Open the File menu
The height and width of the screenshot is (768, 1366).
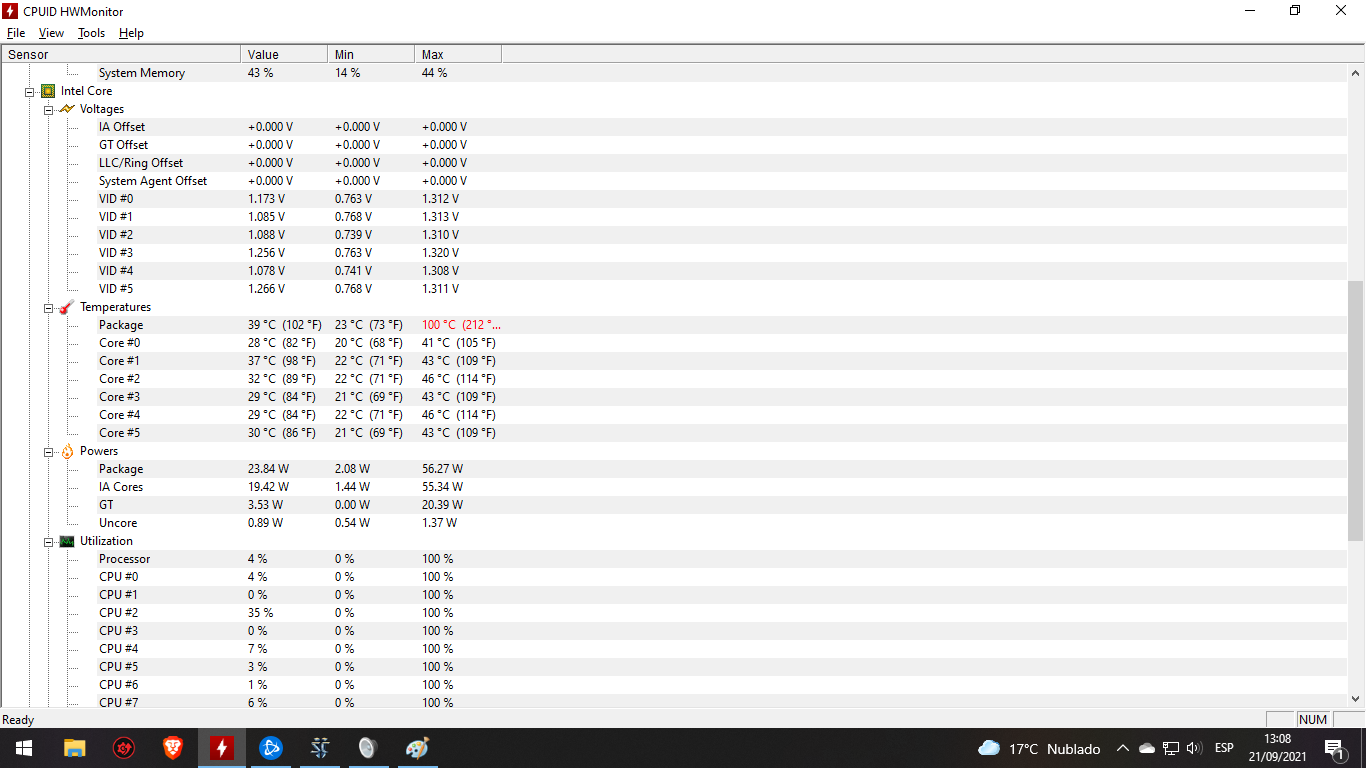pyautogui.click(x=16, y=33)
